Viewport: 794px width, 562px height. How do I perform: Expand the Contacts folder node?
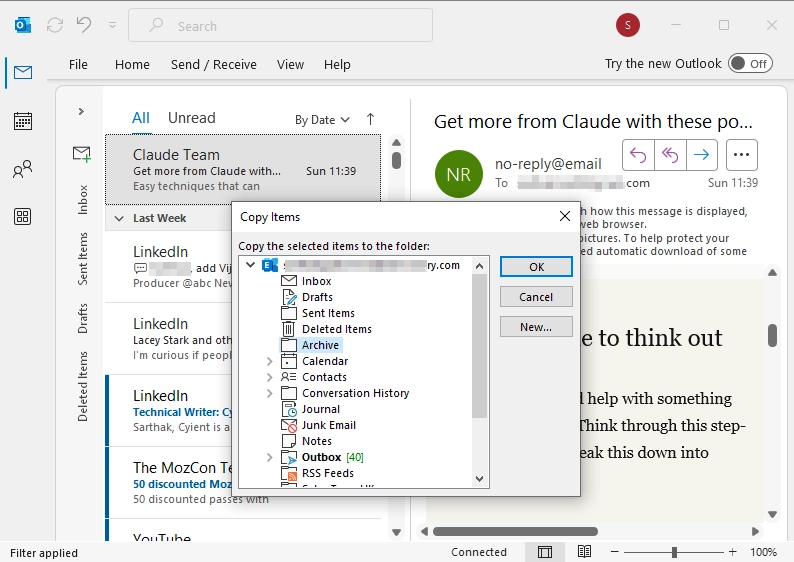tap(269, 377)
